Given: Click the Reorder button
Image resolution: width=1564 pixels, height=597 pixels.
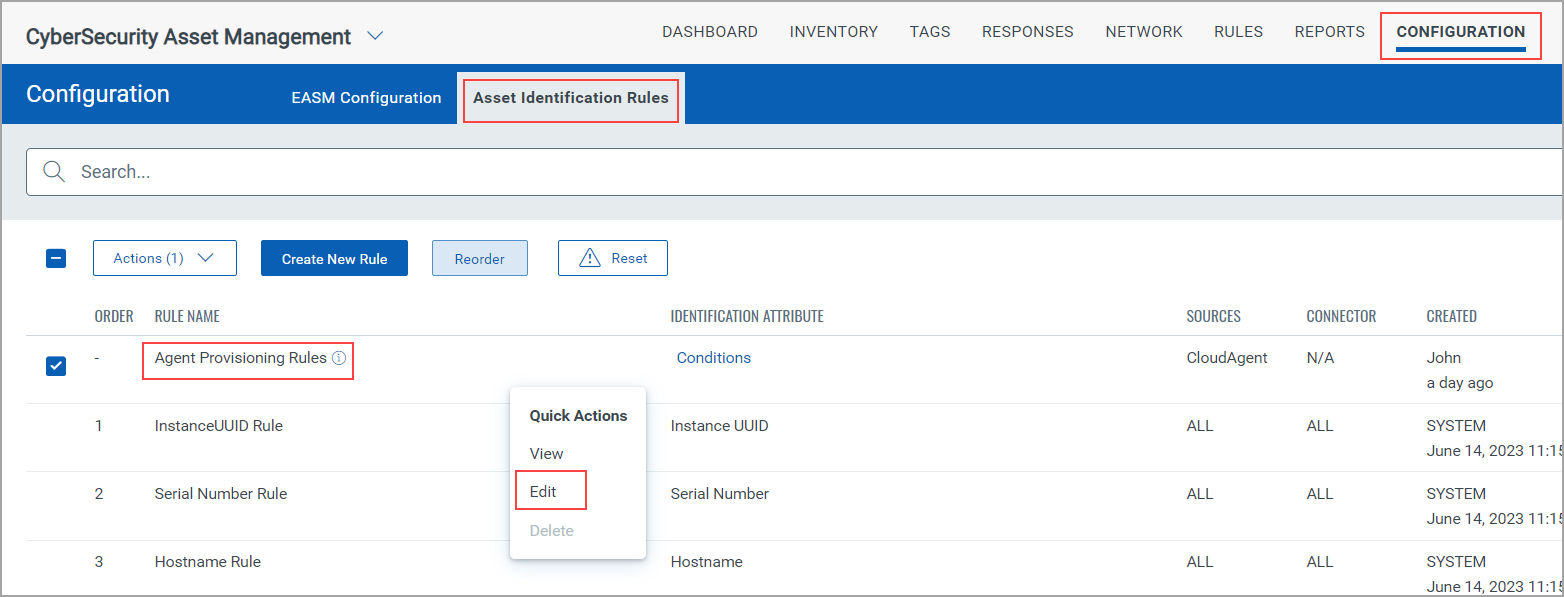Looking at the screenshot, I should click(480, 258).
